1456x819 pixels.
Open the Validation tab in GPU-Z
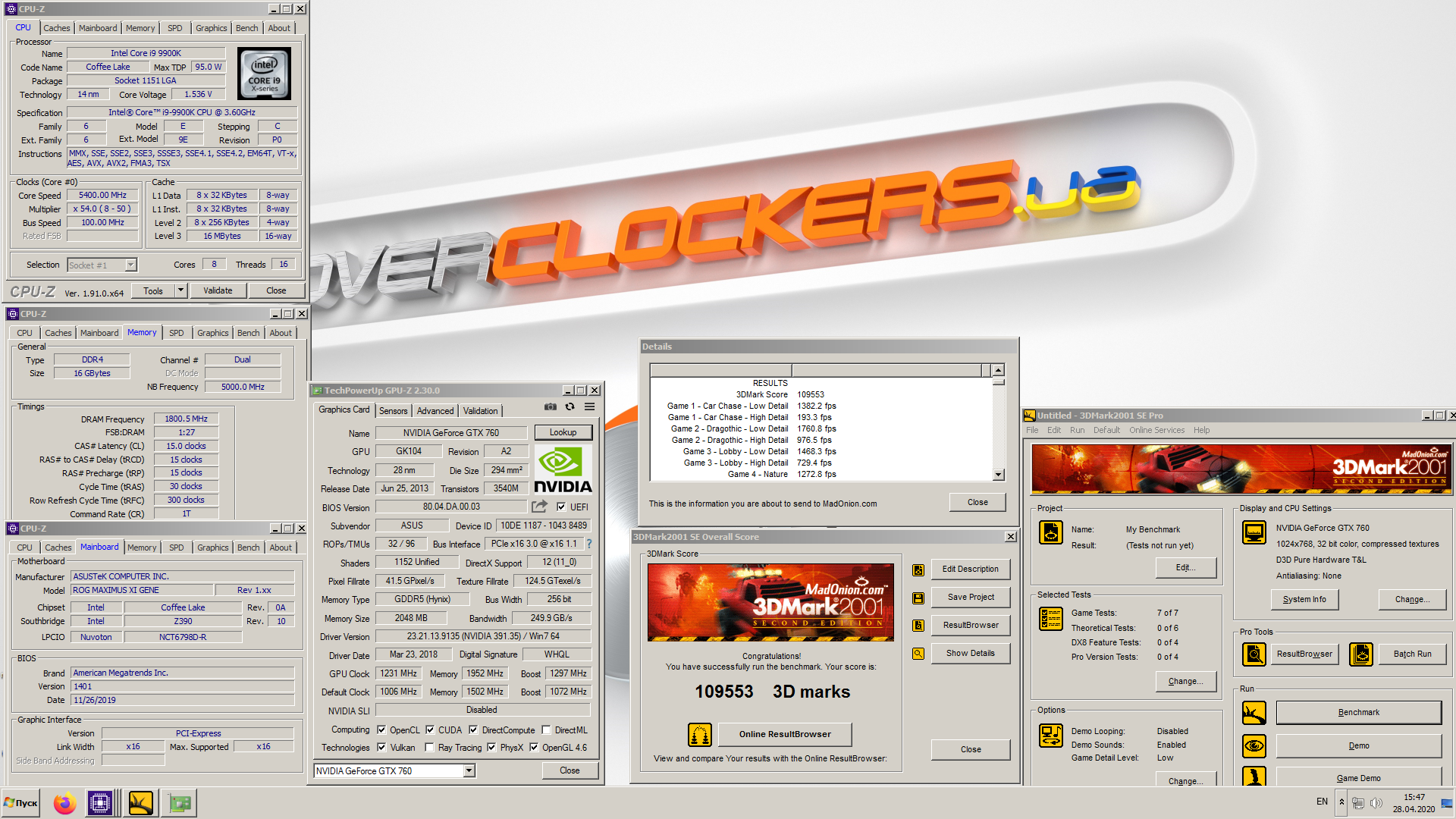click(481, 411)
